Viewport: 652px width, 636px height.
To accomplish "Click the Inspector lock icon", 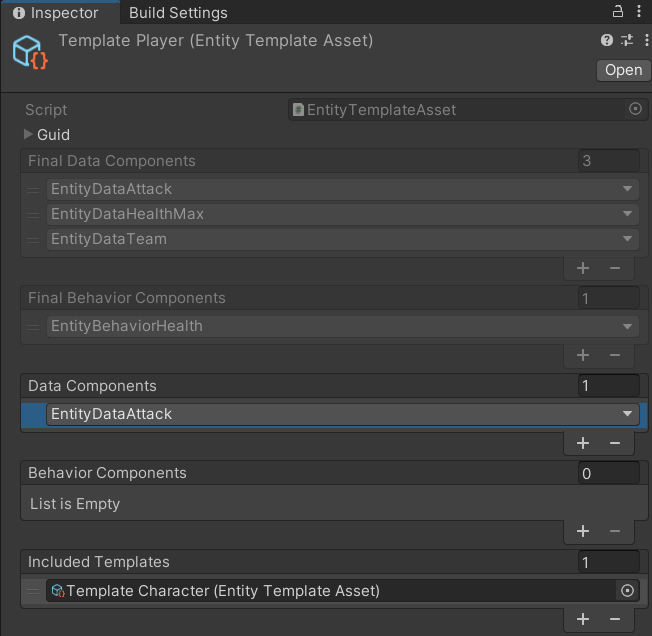I will (x=618, y=12).
